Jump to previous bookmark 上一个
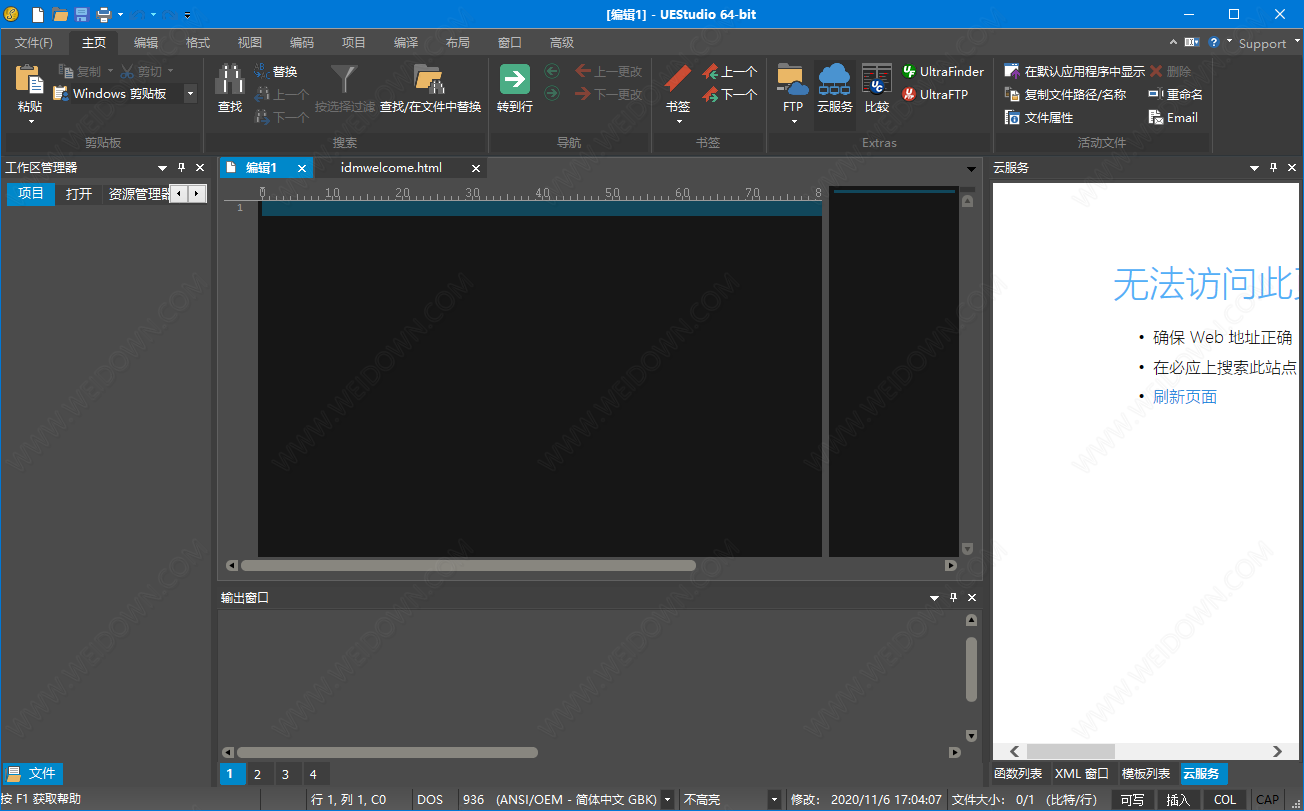Viewport: 1304px width, 811px height. [x=729, y=71]
